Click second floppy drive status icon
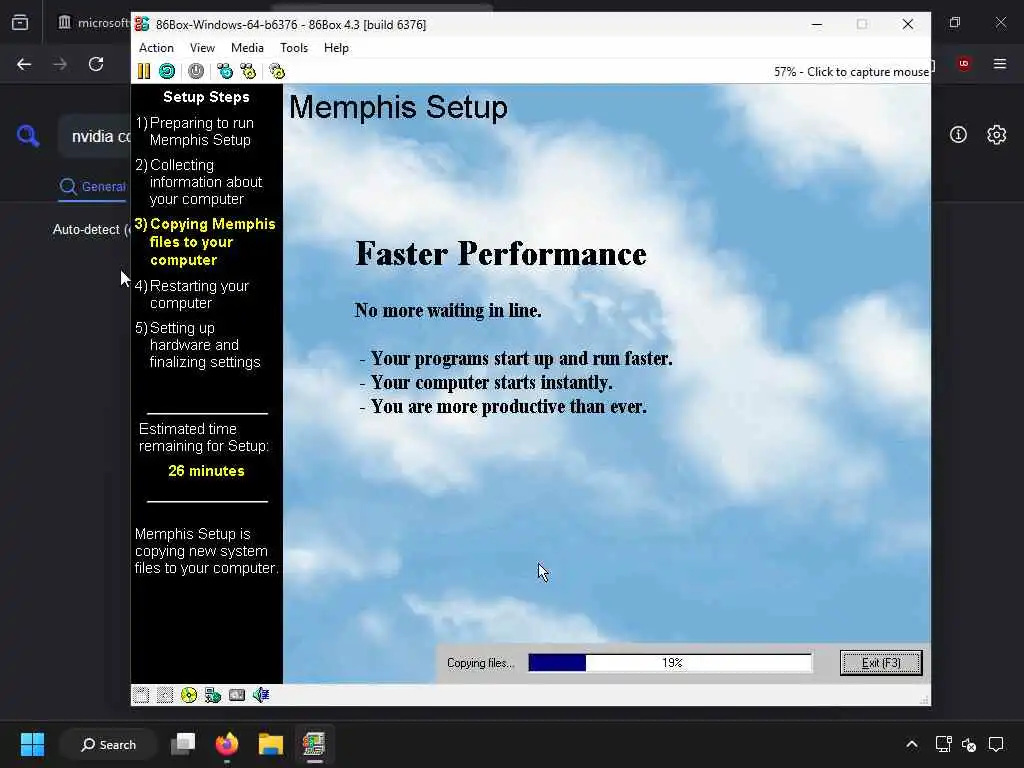The width and height of the screenshot is (1024, 768). (x=165, y=696)
